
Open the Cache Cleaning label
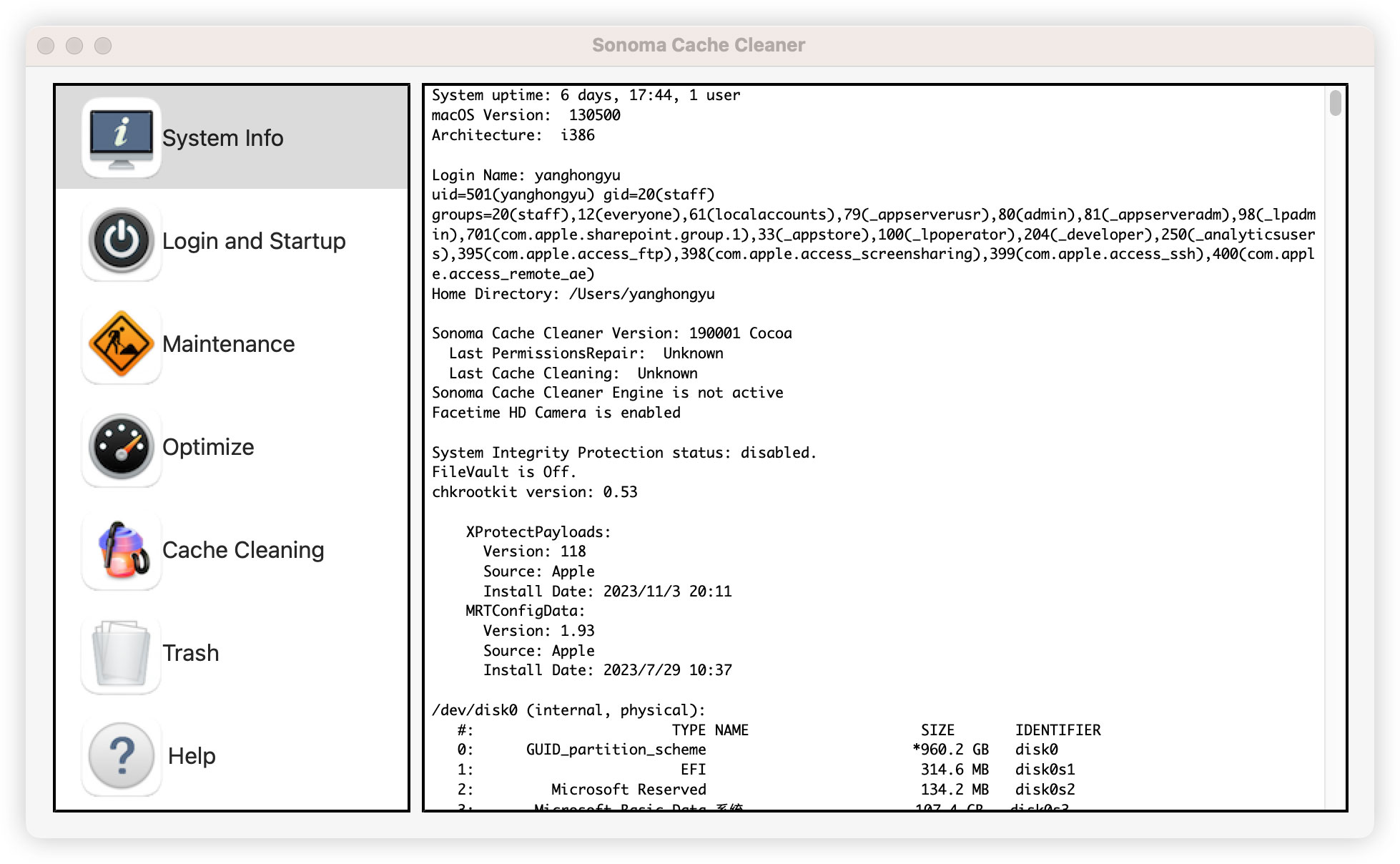click(x=243, y=550)
